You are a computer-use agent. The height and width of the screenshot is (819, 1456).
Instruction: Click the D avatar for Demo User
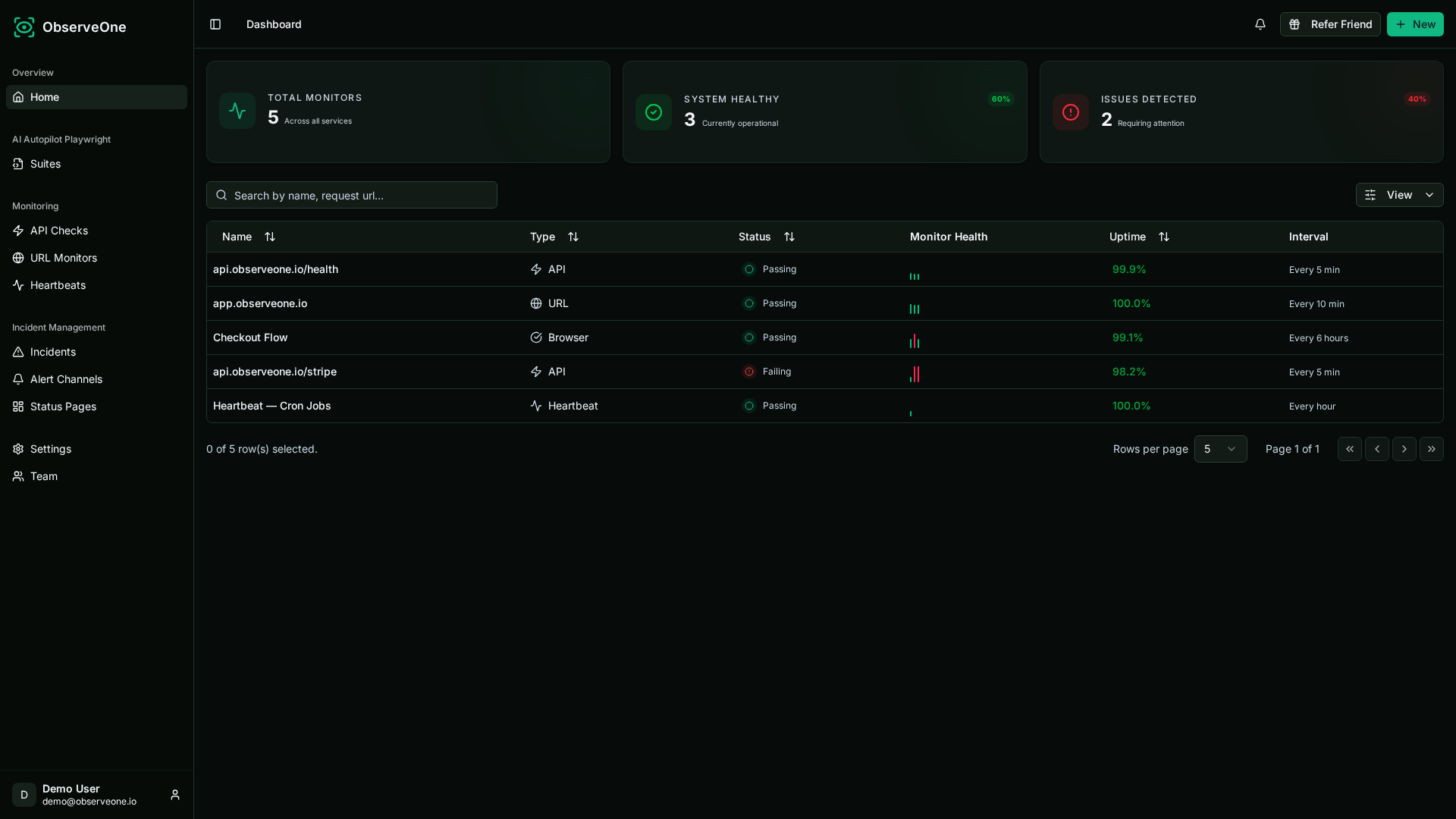24,795
